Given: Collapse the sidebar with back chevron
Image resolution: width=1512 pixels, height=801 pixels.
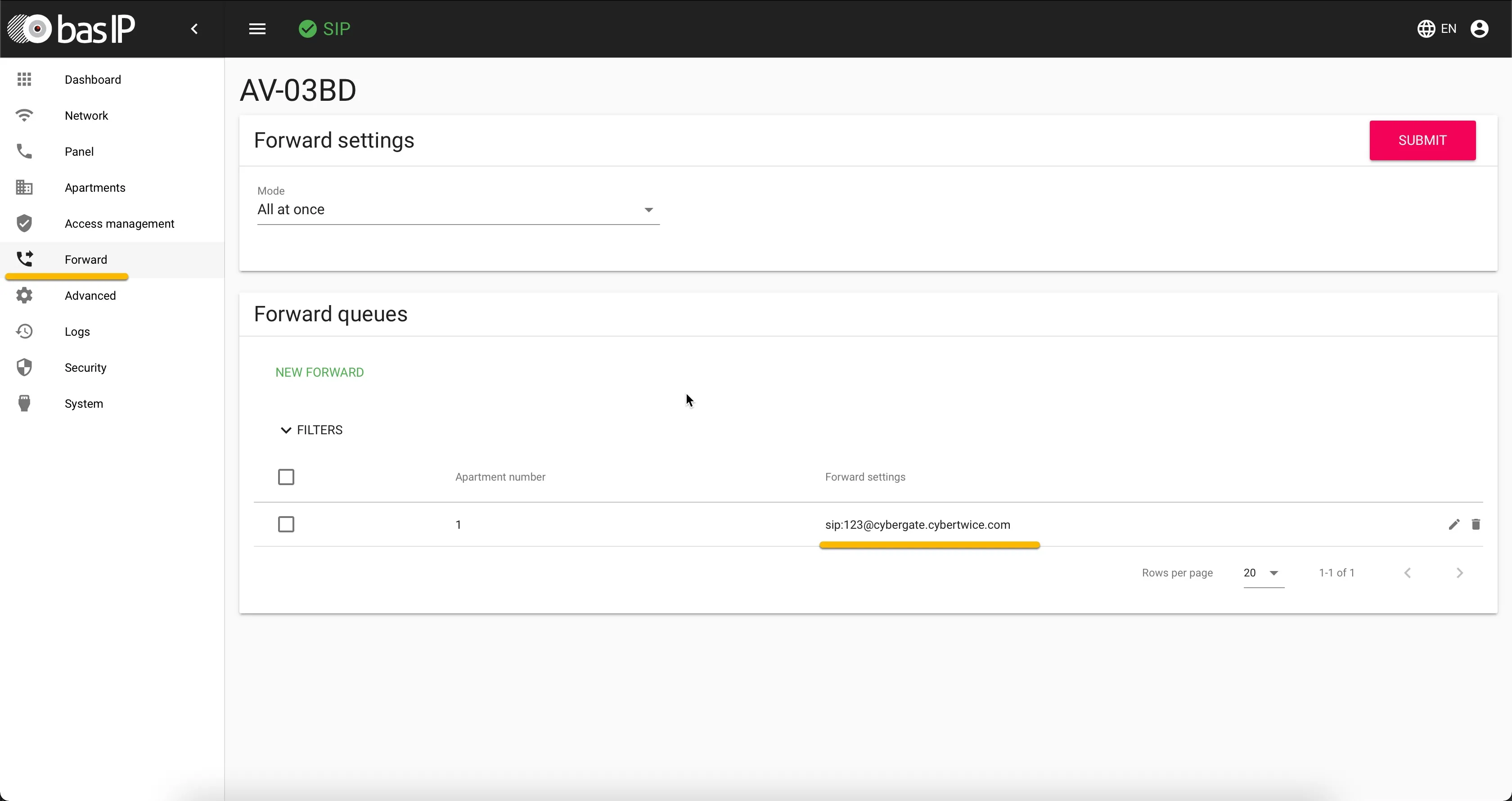Looking at the screenshot, I should 194,29.
